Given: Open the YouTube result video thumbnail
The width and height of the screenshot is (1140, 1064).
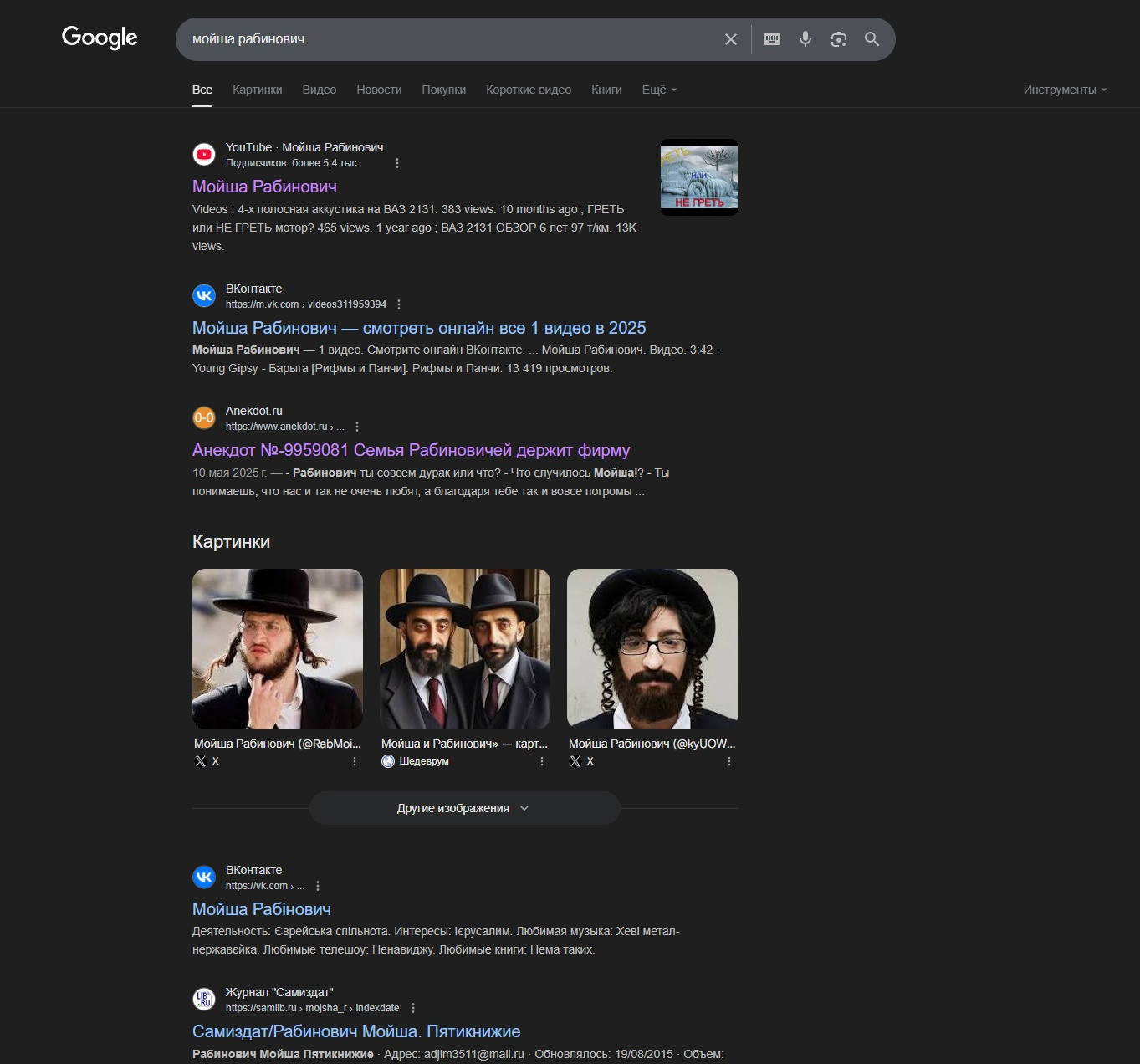Looking at the screenshot, I should click(x=698, y=177).
